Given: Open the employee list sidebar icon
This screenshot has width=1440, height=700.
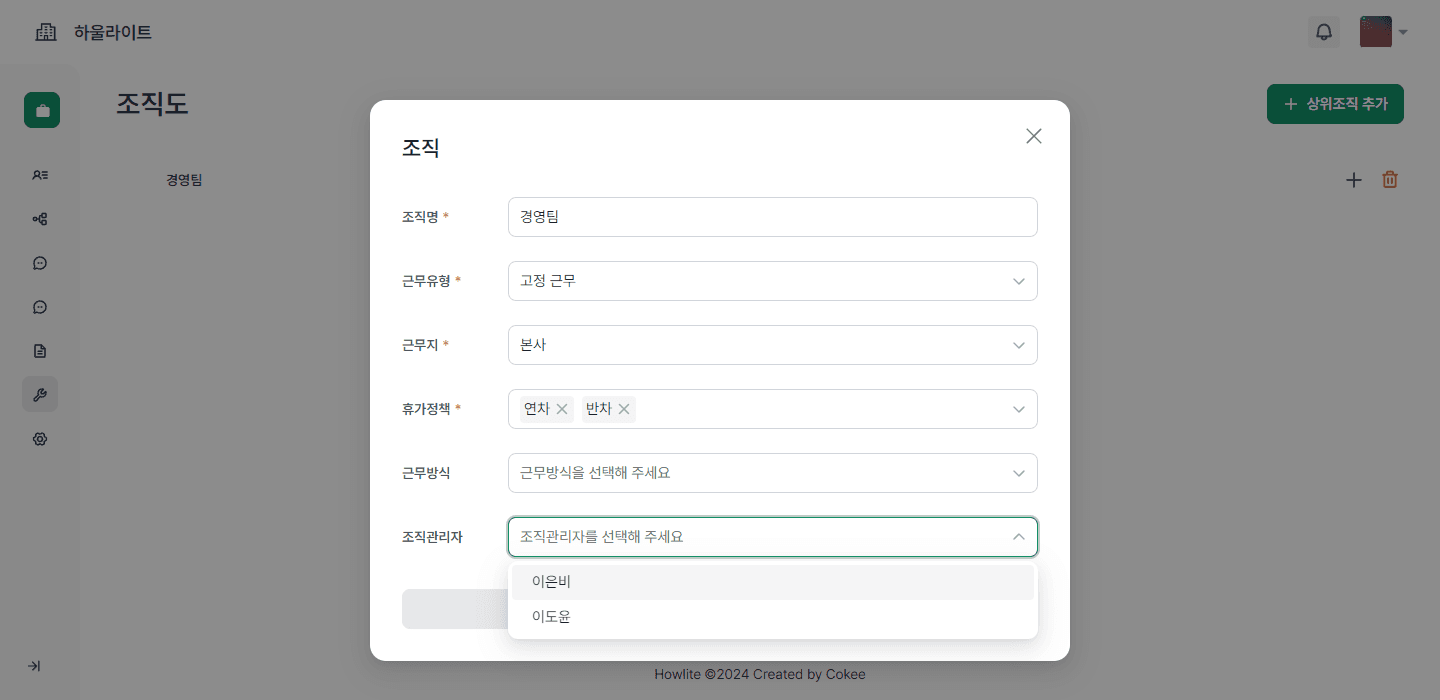Looking at the screenshot, I should coord(40,175).
